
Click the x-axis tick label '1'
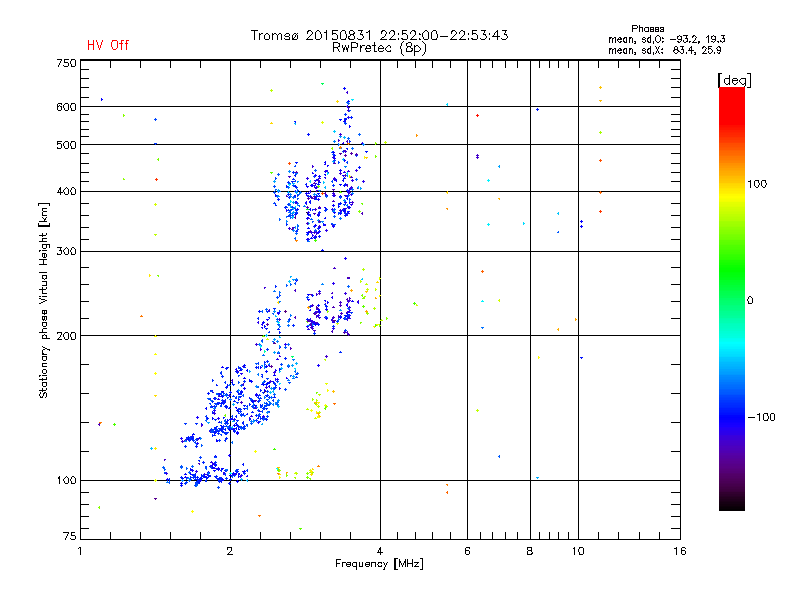[80, 551]
